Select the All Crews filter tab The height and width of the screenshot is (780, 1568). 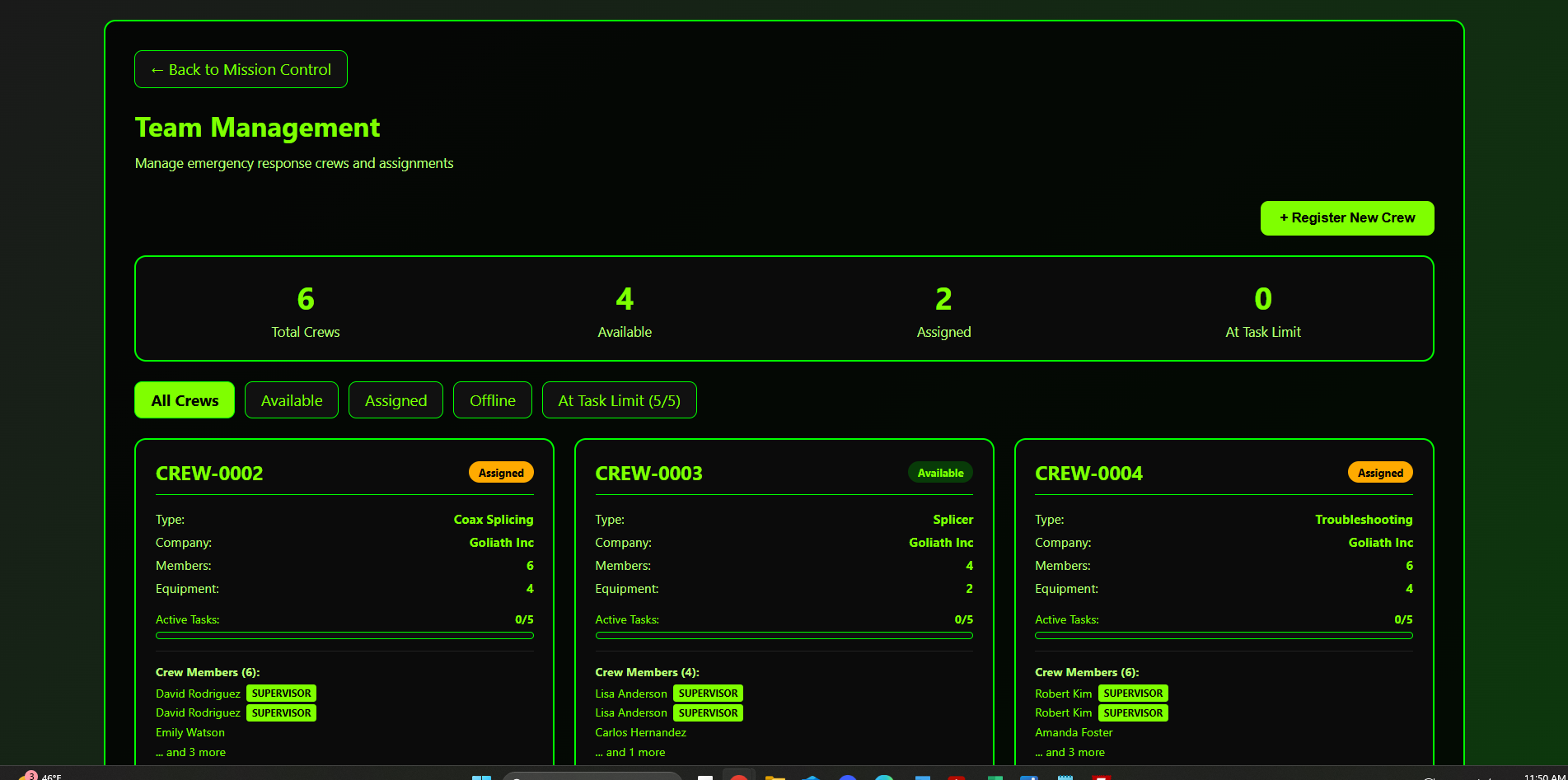(185, 400)
